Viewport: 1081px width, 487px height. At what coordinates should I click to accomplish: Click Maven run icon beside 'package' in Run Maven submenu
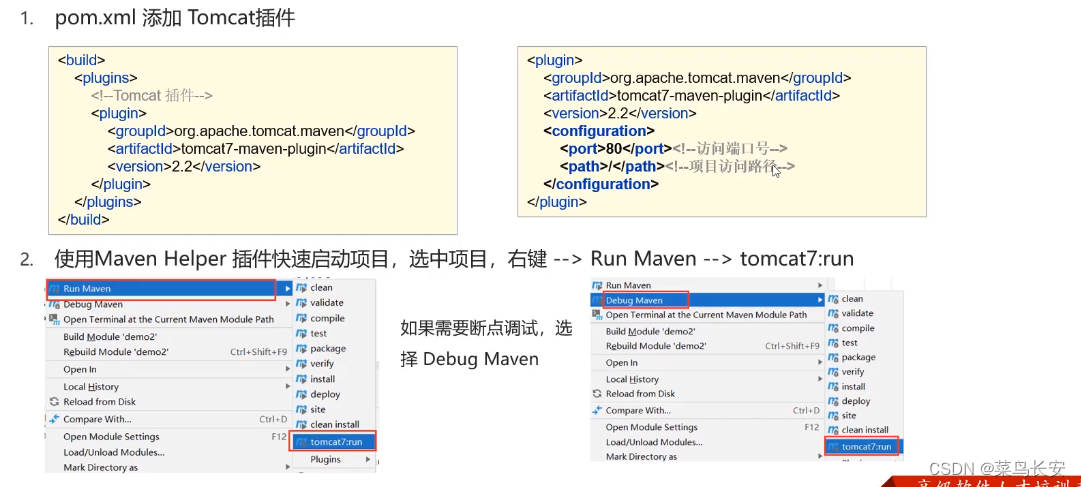pyautogui.click(x=301, y=348)
